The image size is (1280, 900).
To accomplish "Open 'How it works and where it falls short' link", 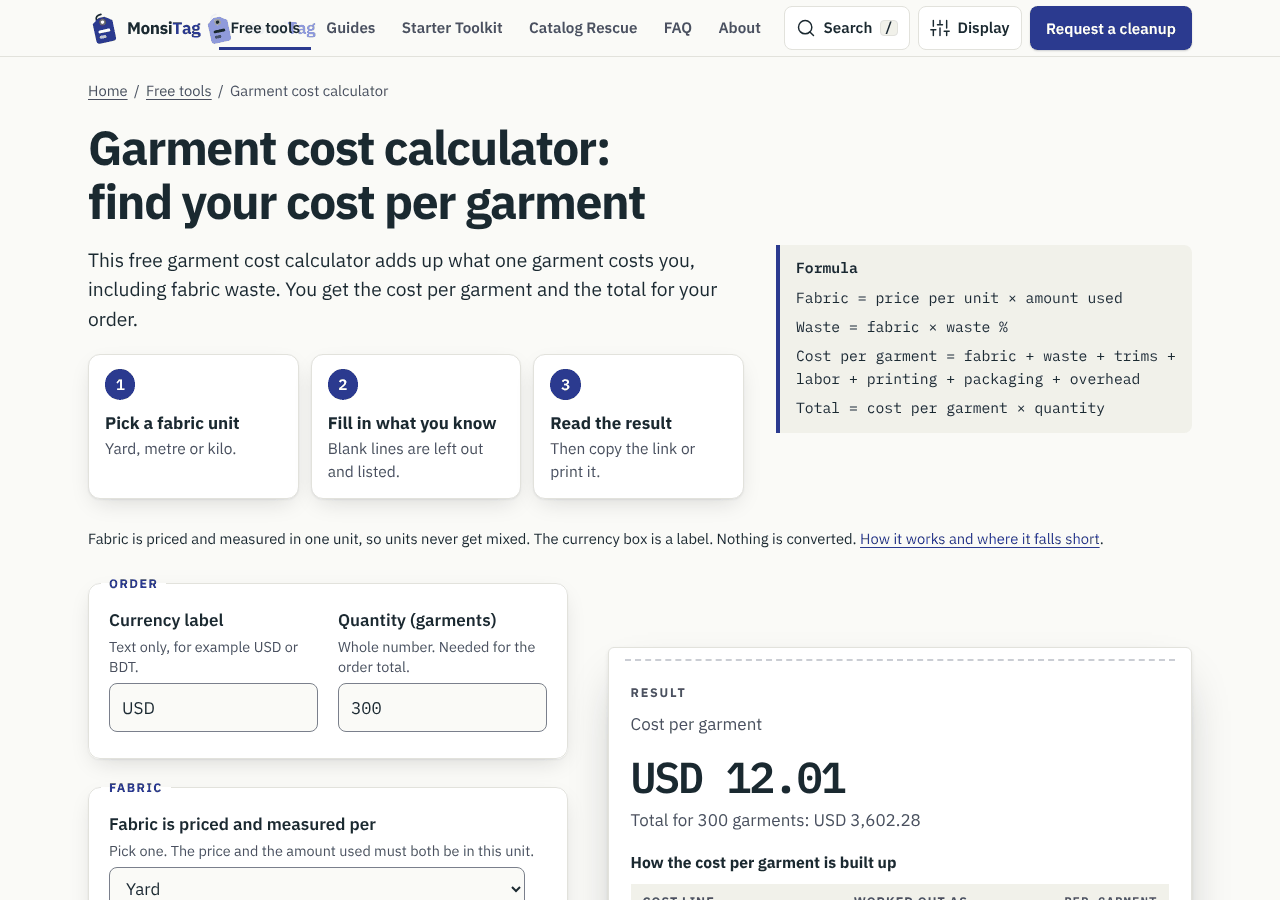I will pyautogui.click(x=980, y=539).
